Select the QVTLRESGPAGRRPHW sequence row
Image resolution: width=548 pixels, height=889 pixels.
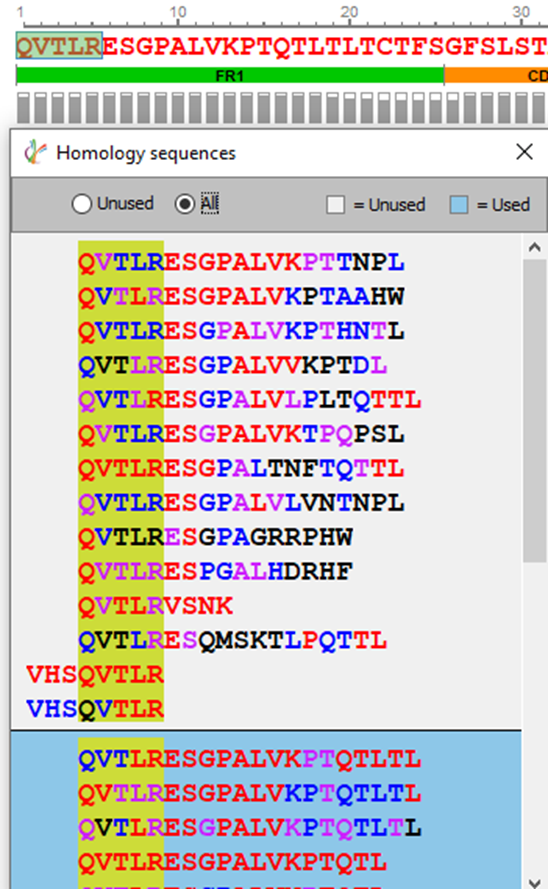click(216, 537)
